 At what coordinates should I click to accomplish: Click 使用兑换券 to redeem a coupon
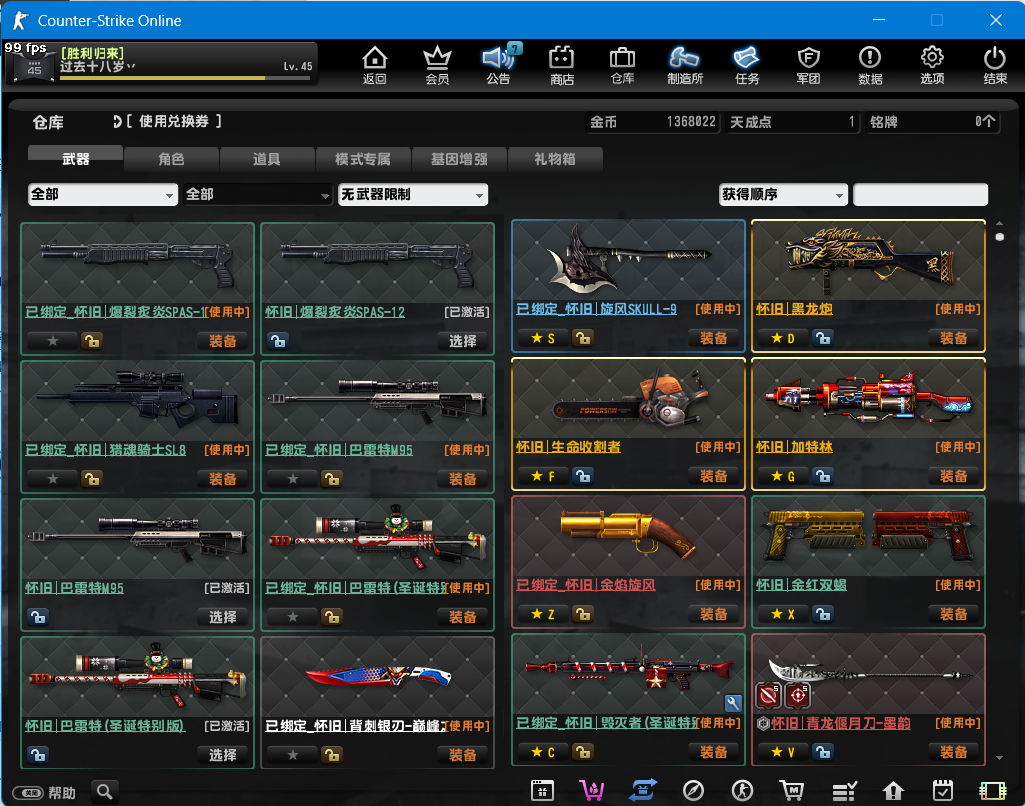(x=173, y=121)
